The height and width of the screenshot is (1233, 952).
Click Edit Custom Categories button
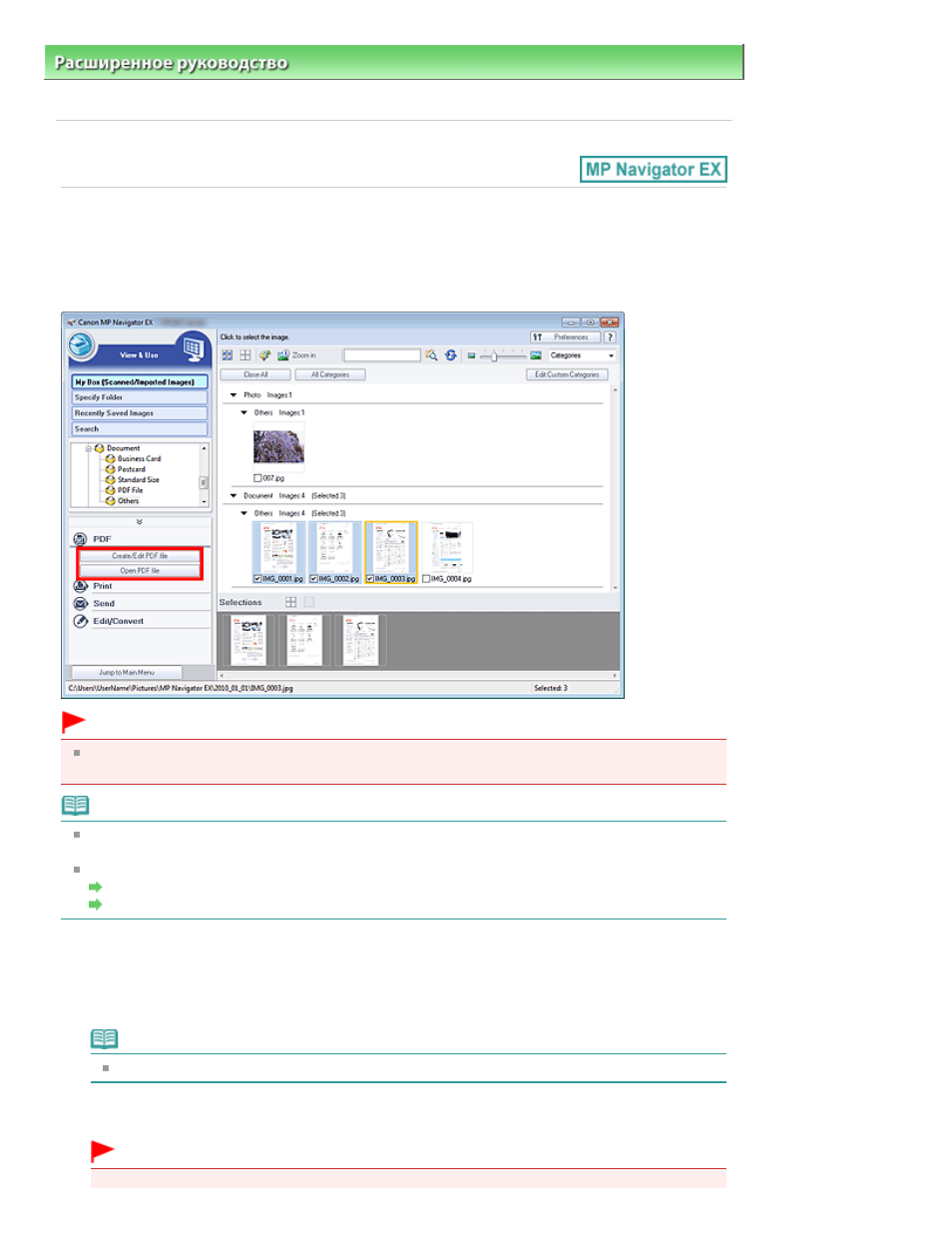(567, 374)
